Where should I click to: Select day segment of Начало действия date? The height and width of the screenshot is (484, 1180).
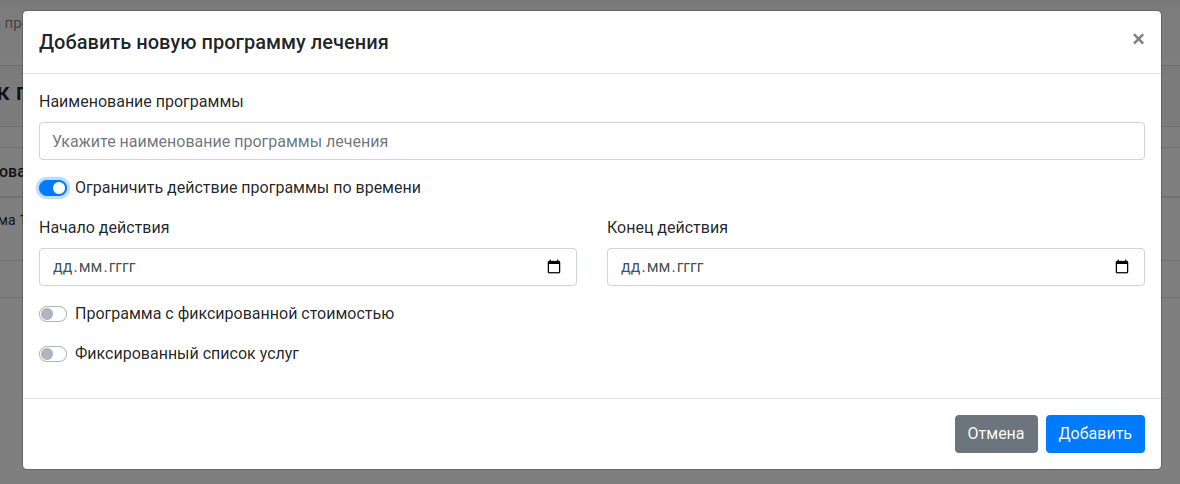click(x=62, y=268)
